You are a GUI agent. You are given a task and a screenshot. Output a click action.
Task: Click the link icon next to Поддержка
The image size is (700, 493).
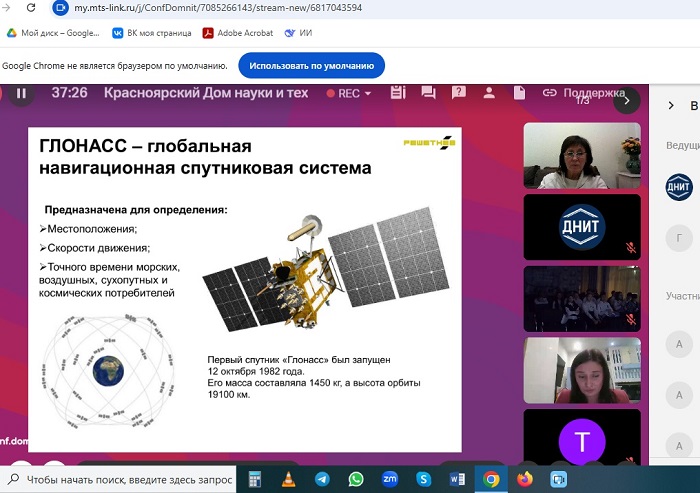click(x=549, y=93)
